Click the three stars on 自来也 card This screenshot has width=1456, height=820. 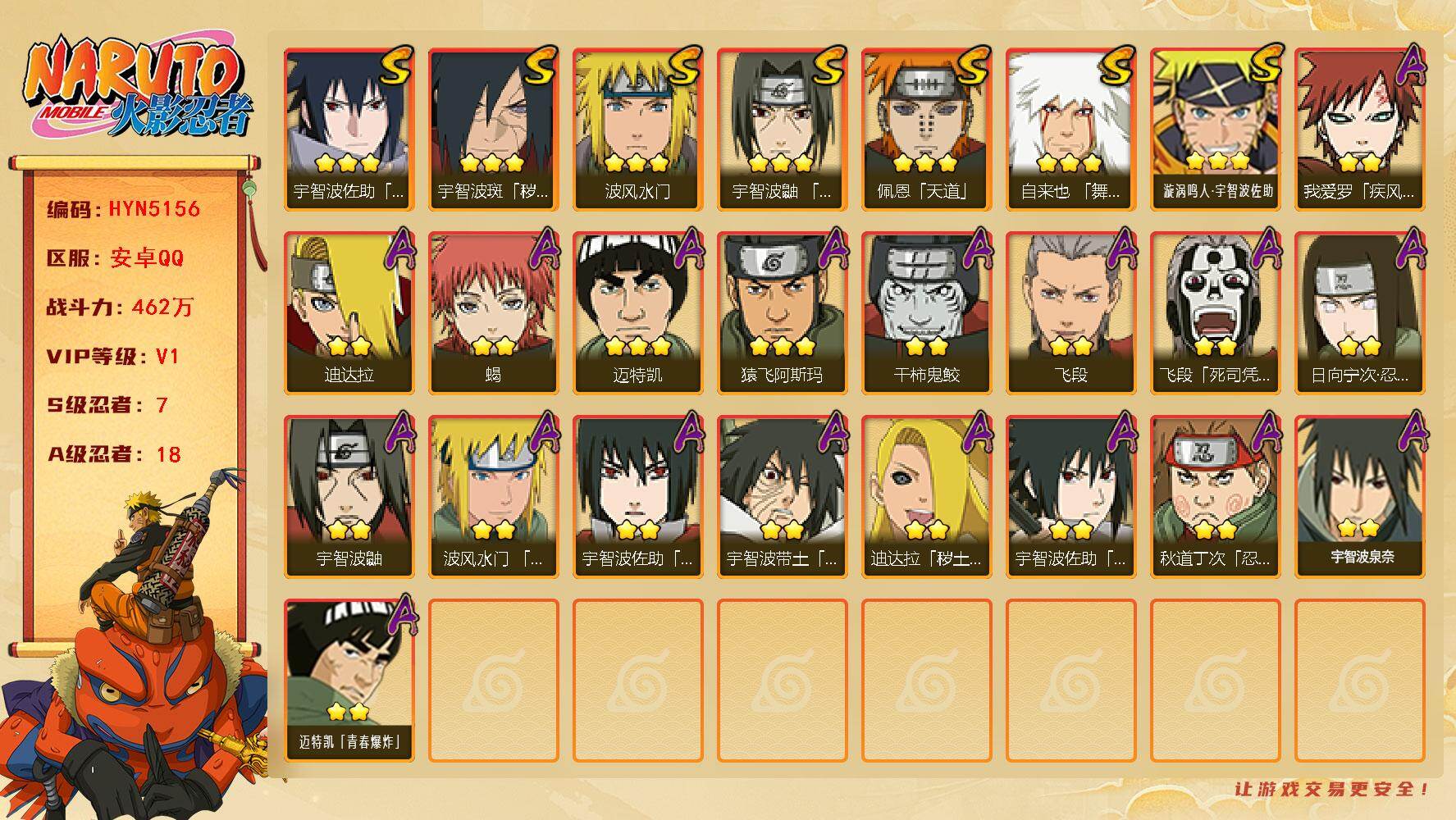[1070, 162]
